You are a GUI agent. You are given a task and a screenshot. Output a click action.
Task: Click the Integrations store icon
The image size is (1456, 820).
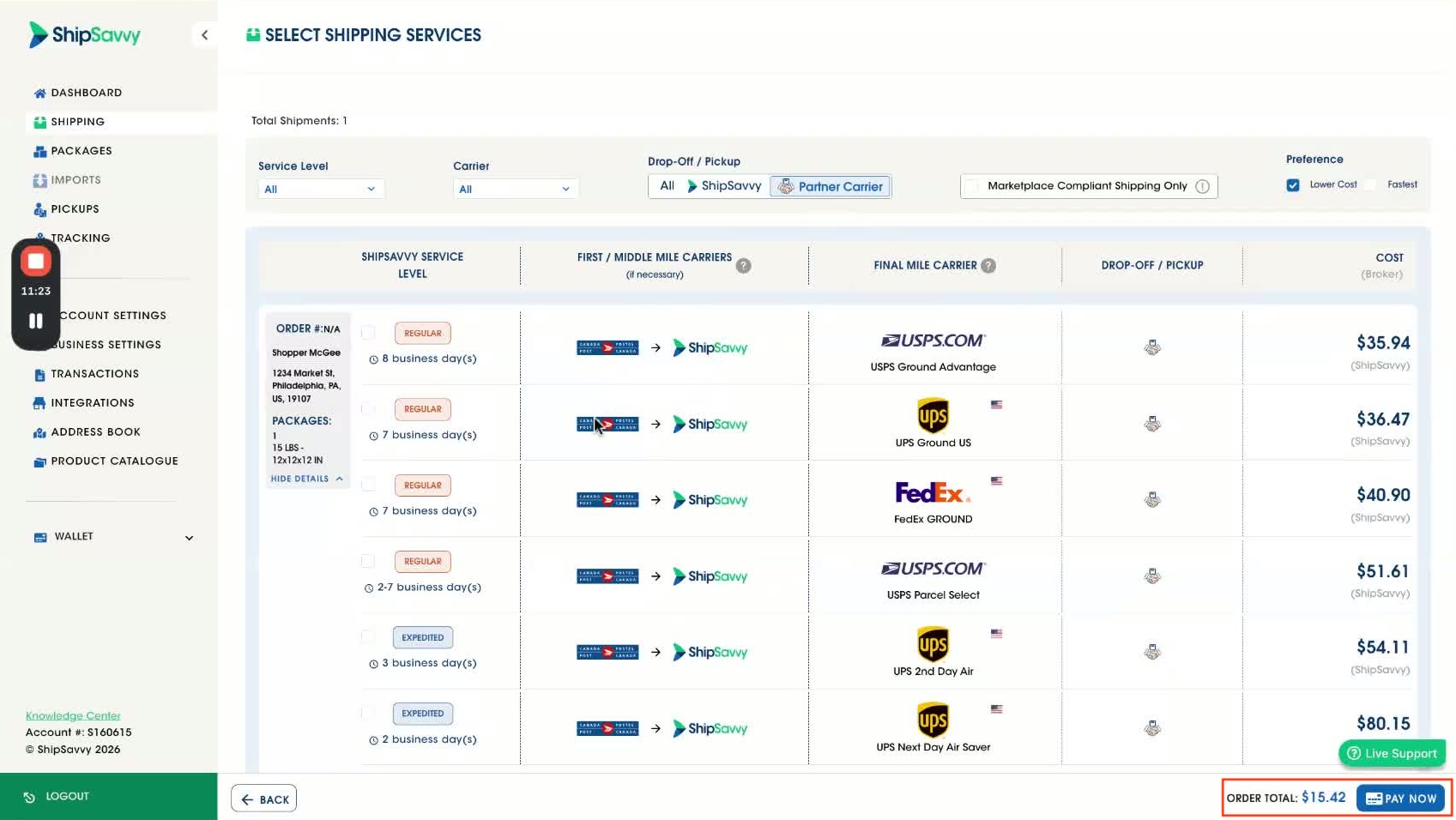click(39, 403)
